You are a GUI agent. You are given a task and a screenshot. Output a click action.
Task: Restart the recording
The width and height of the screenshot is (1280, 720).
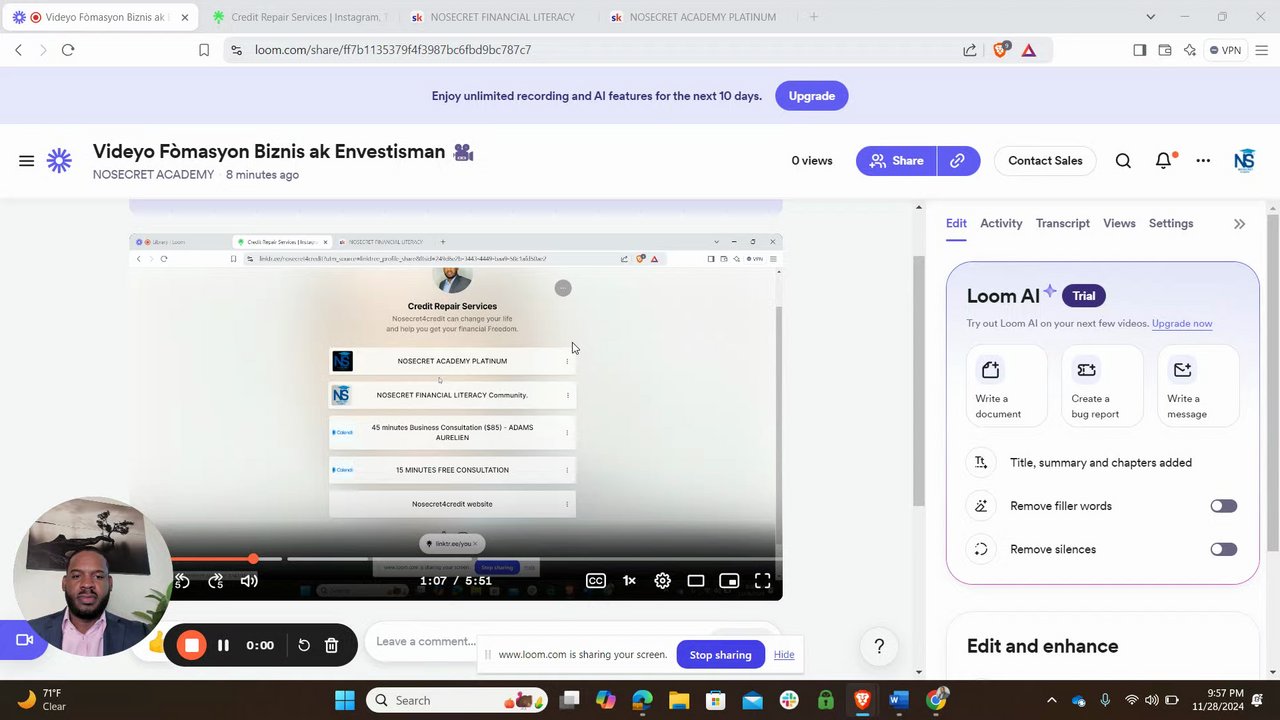click(304, 646)
